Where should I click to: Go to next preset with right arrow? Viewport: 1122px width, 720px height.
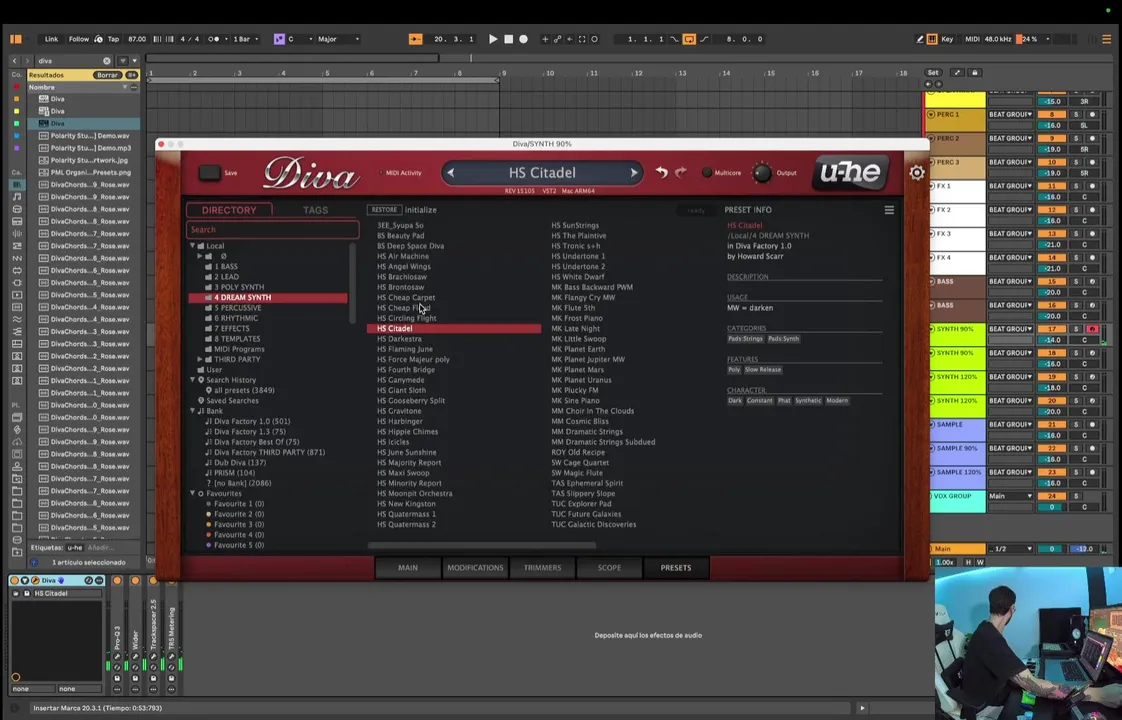[x=633, y=172]
